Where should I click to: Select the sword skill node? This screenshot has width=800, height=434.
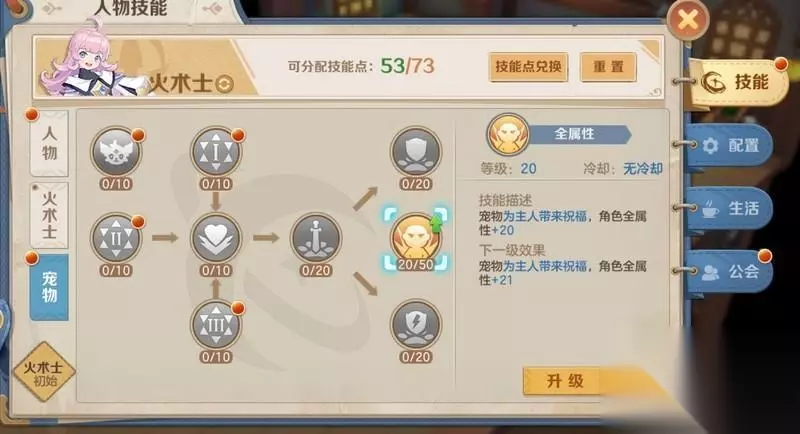point(316,238)
